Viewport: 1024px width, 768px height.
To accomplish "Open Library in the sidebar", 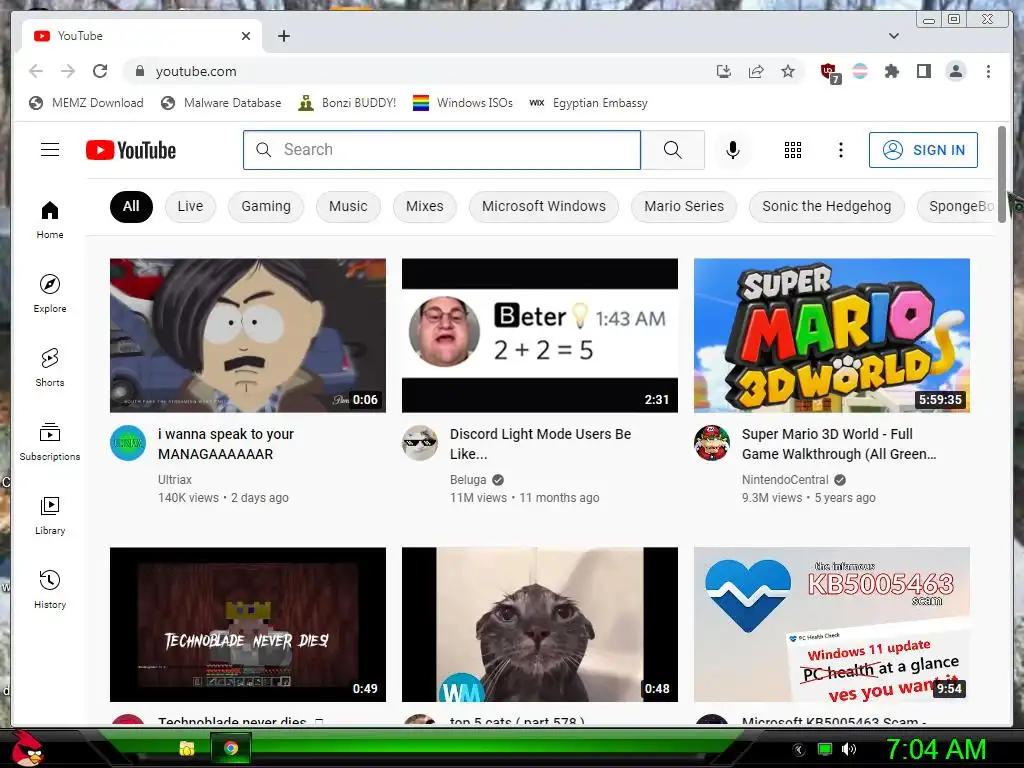I will 50,516.
